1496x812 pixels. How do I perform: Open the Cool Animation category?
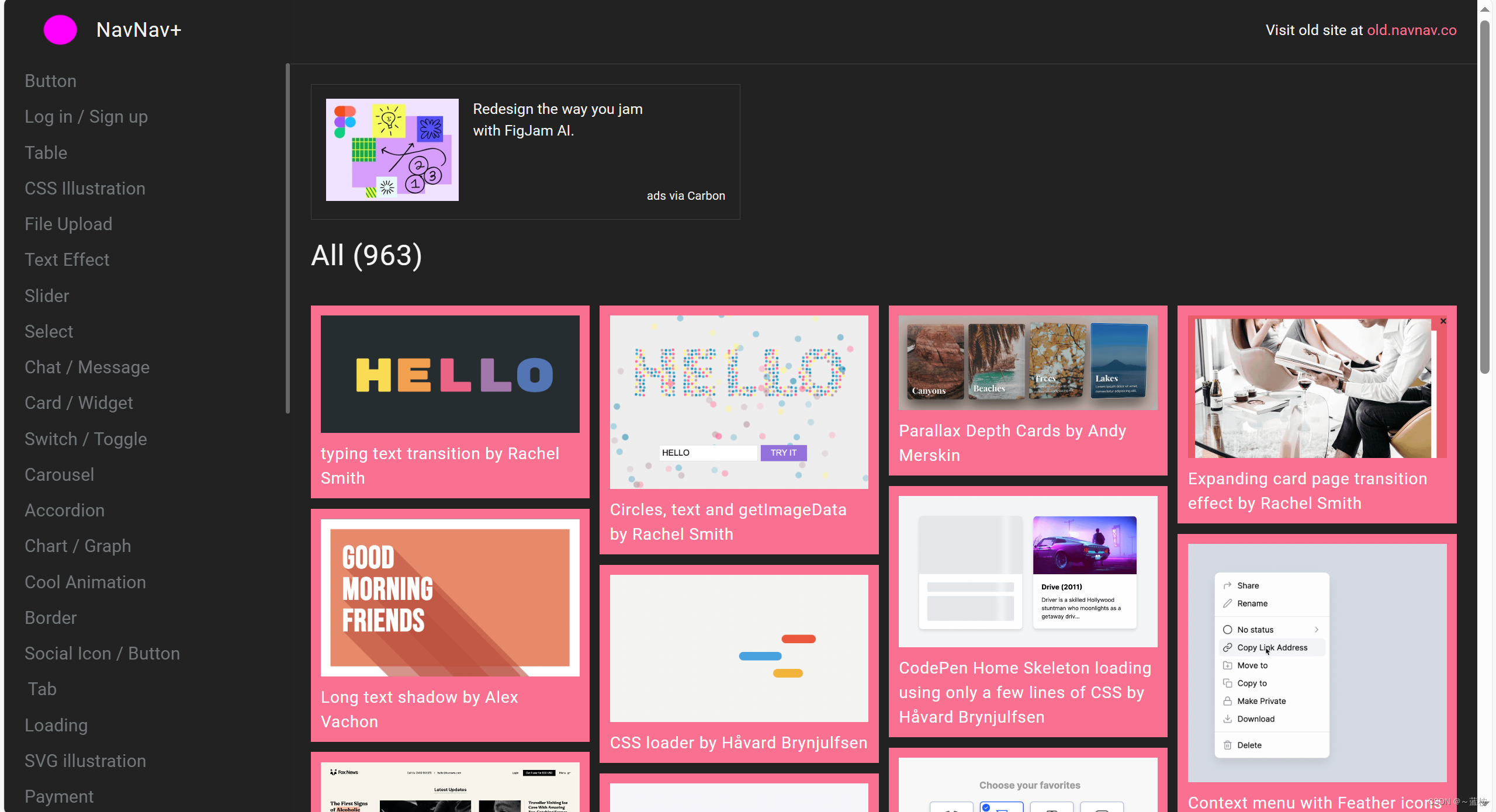tap(85, 582)
